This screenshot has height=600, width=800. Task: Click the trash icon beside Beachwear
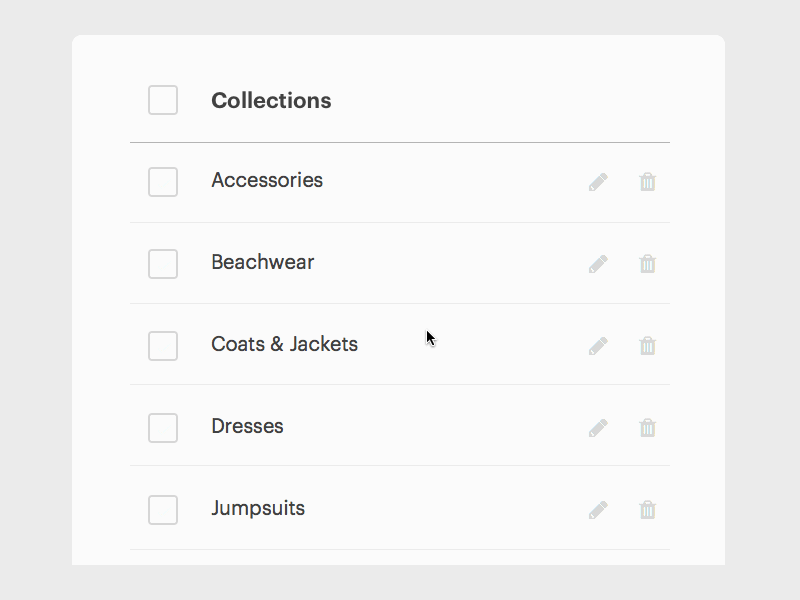[647, 263]
